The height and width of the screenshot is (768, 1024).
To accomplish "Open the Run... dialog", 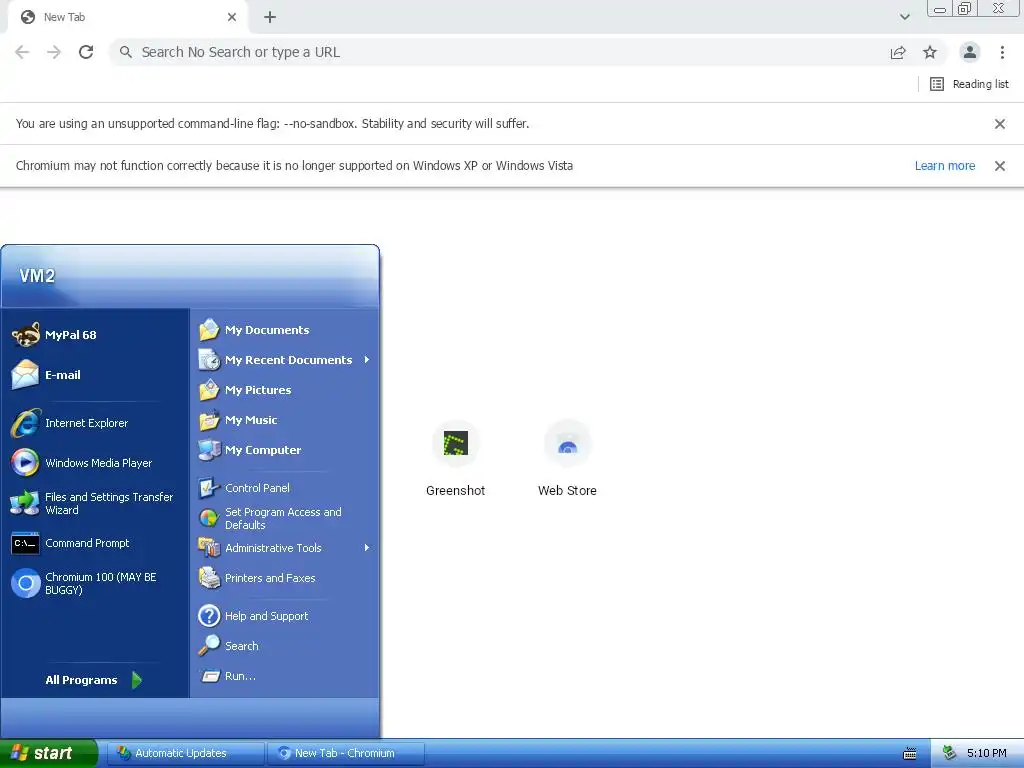I will pos(285,676).
